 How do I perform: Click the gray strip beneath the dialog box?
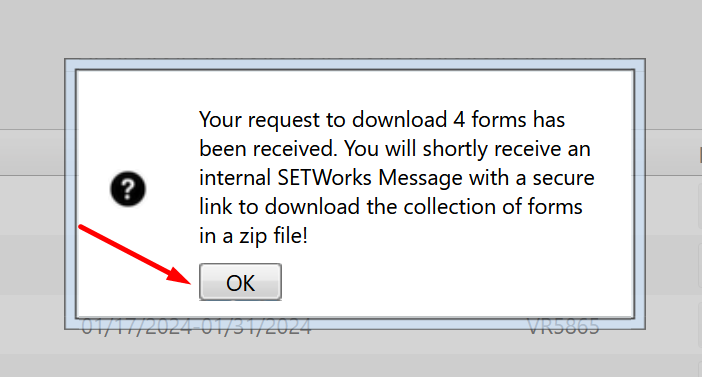(x=351, y=354)
